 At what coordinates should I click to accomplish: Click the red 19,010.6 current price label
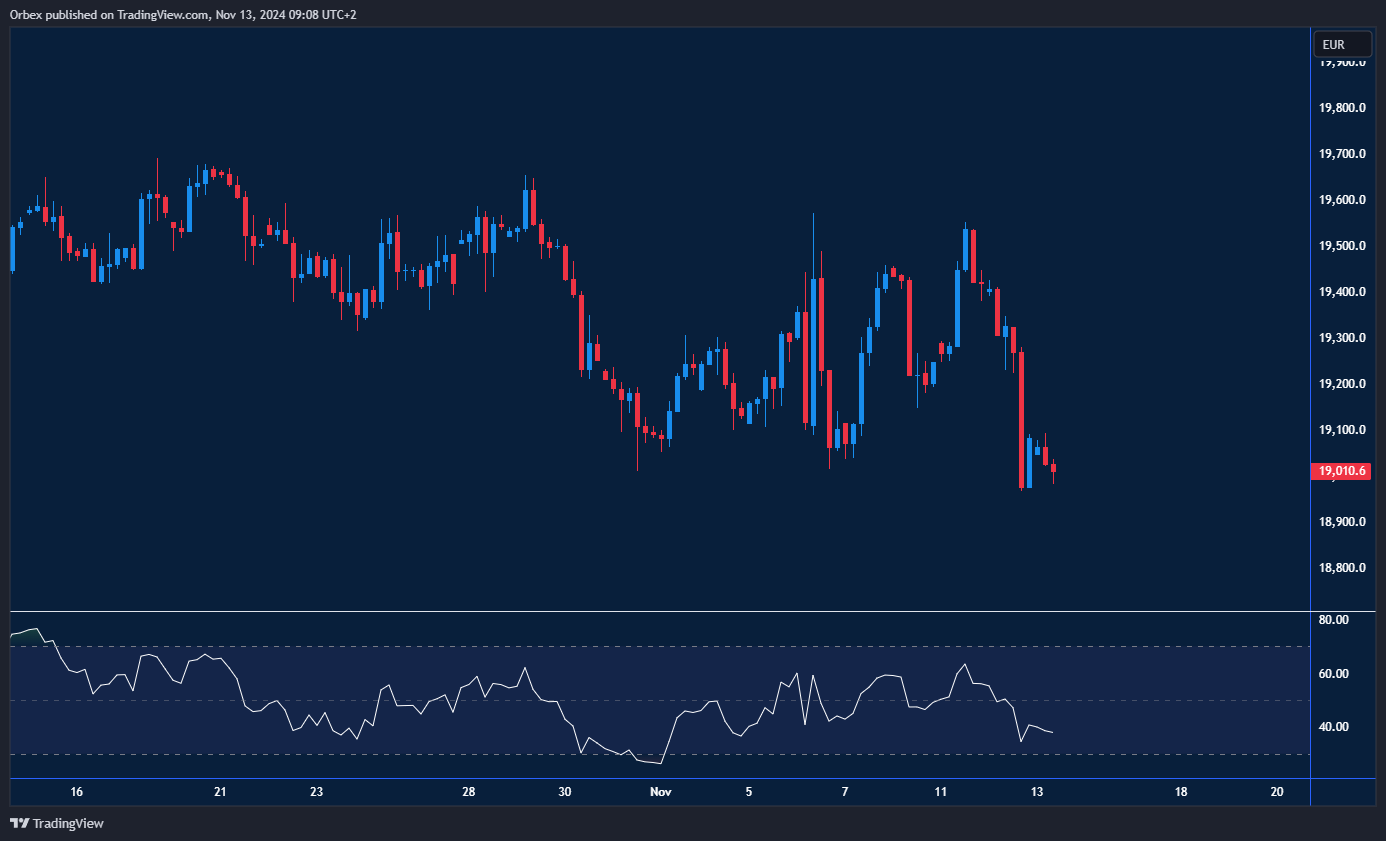tap(1342, 471)
